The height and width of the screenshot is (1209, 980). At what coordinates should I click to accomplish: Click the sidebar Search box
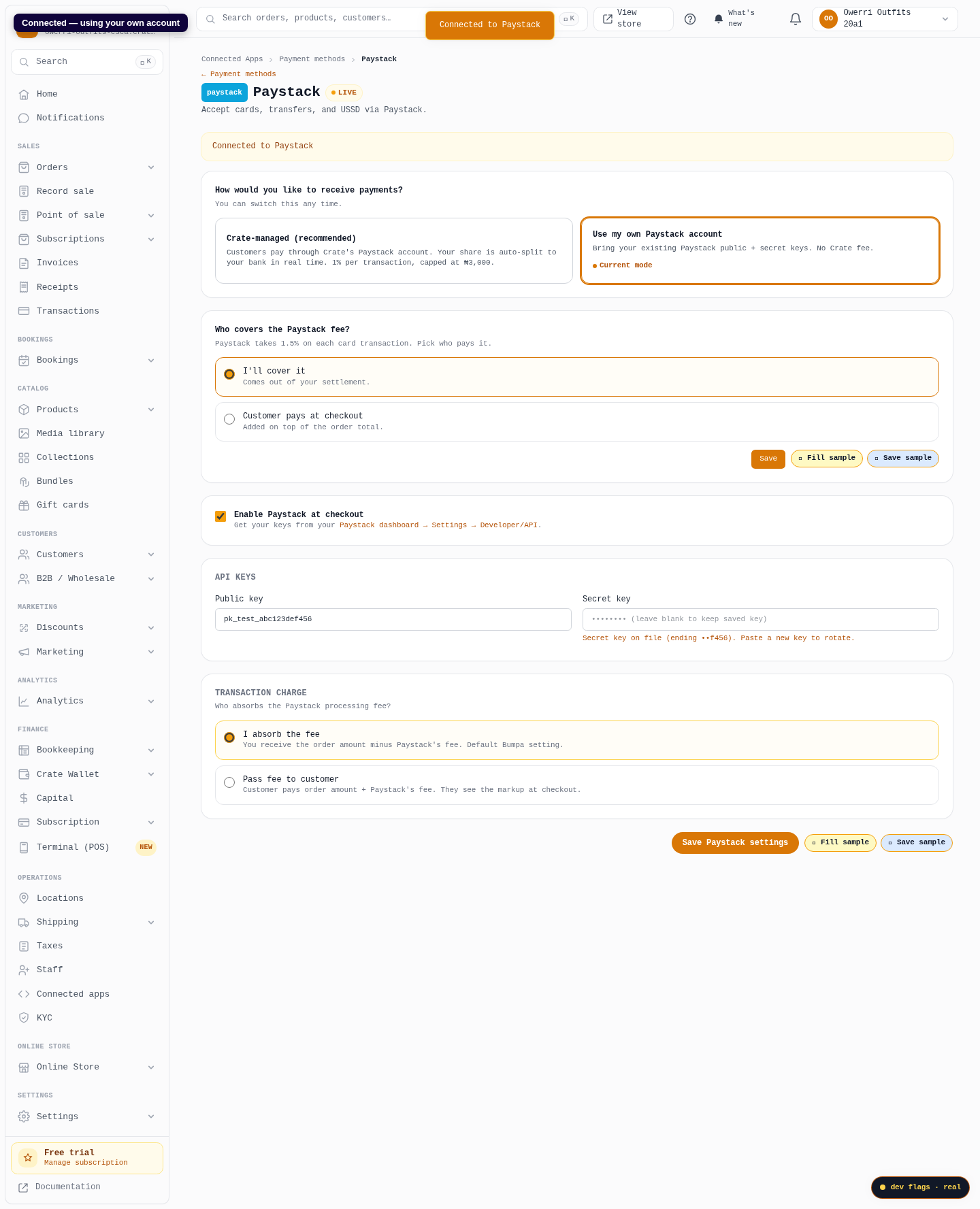(87, 62)
